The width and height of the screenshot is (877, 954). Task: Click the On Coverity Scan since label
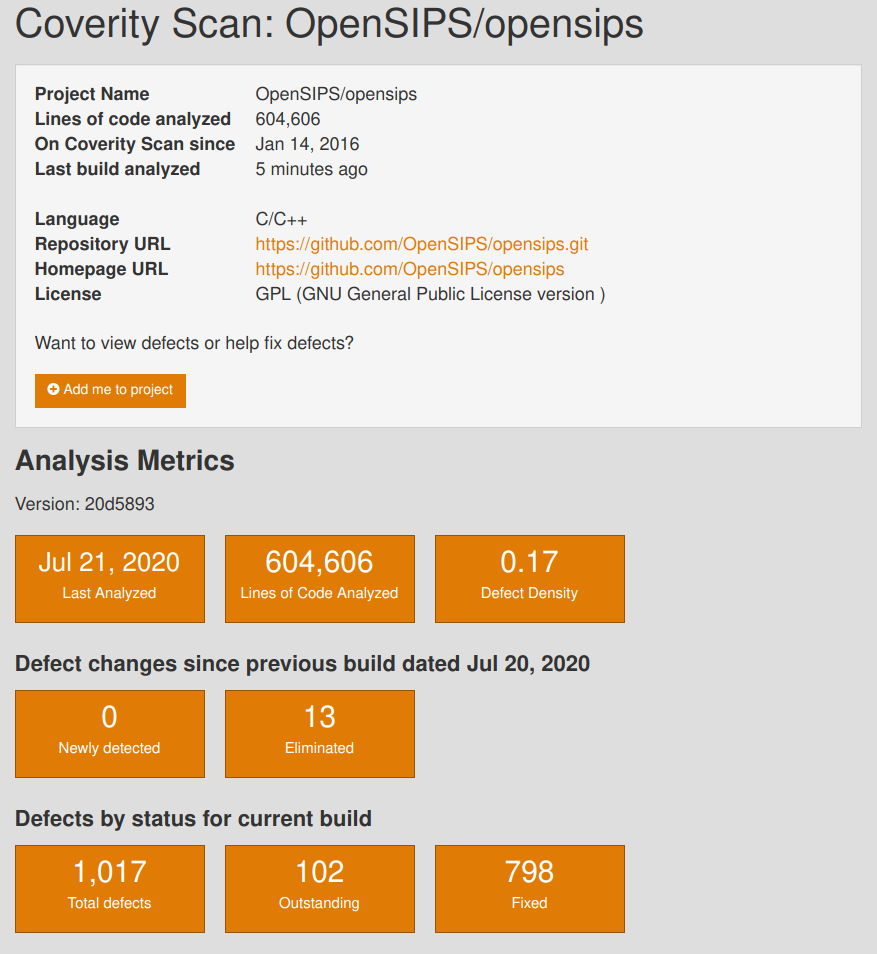click(135, 144)
